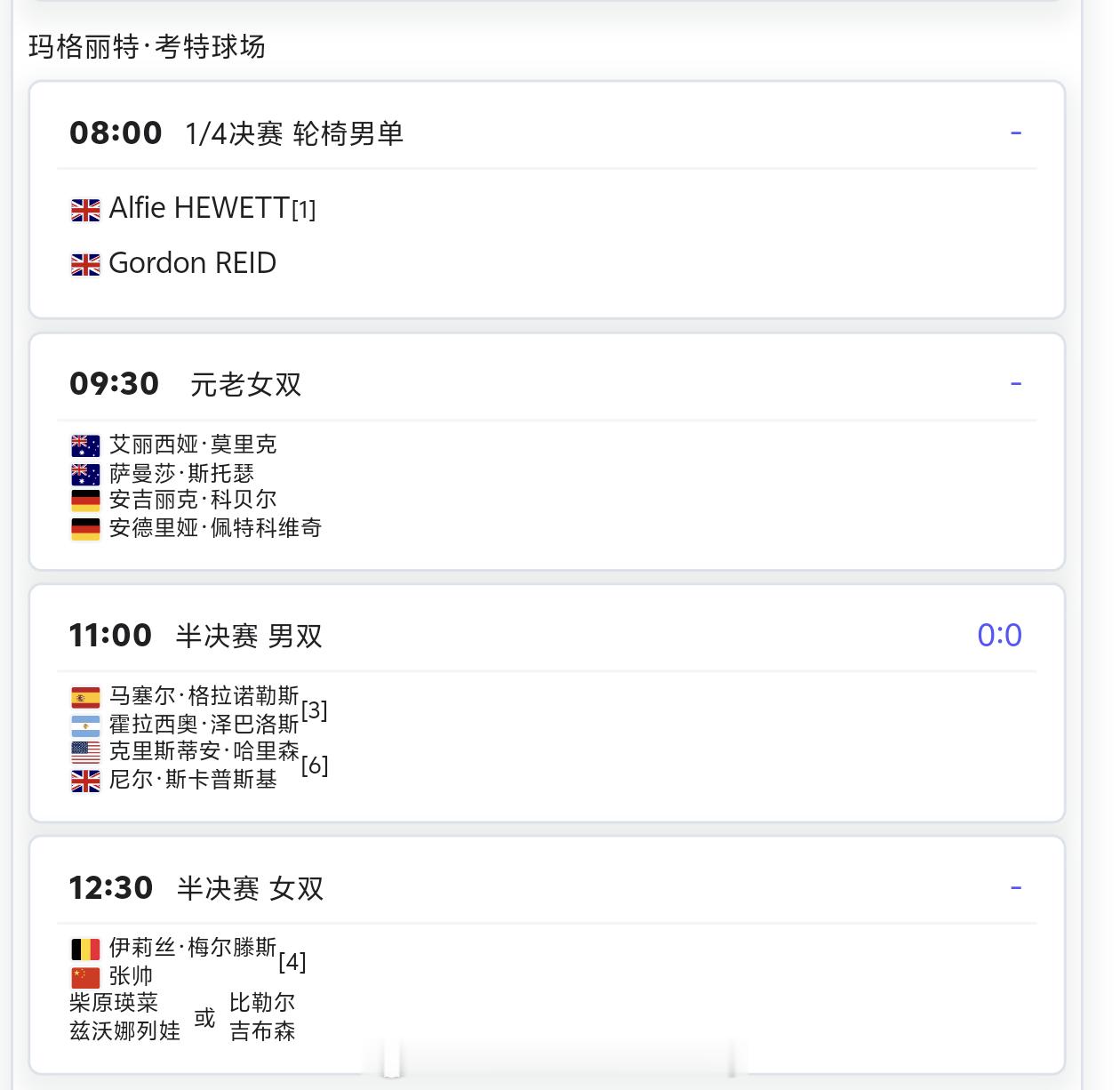1120x1090 pixels.
Task: Click the dash score of the 08:00 match
Action: (x=1016, y=133)
